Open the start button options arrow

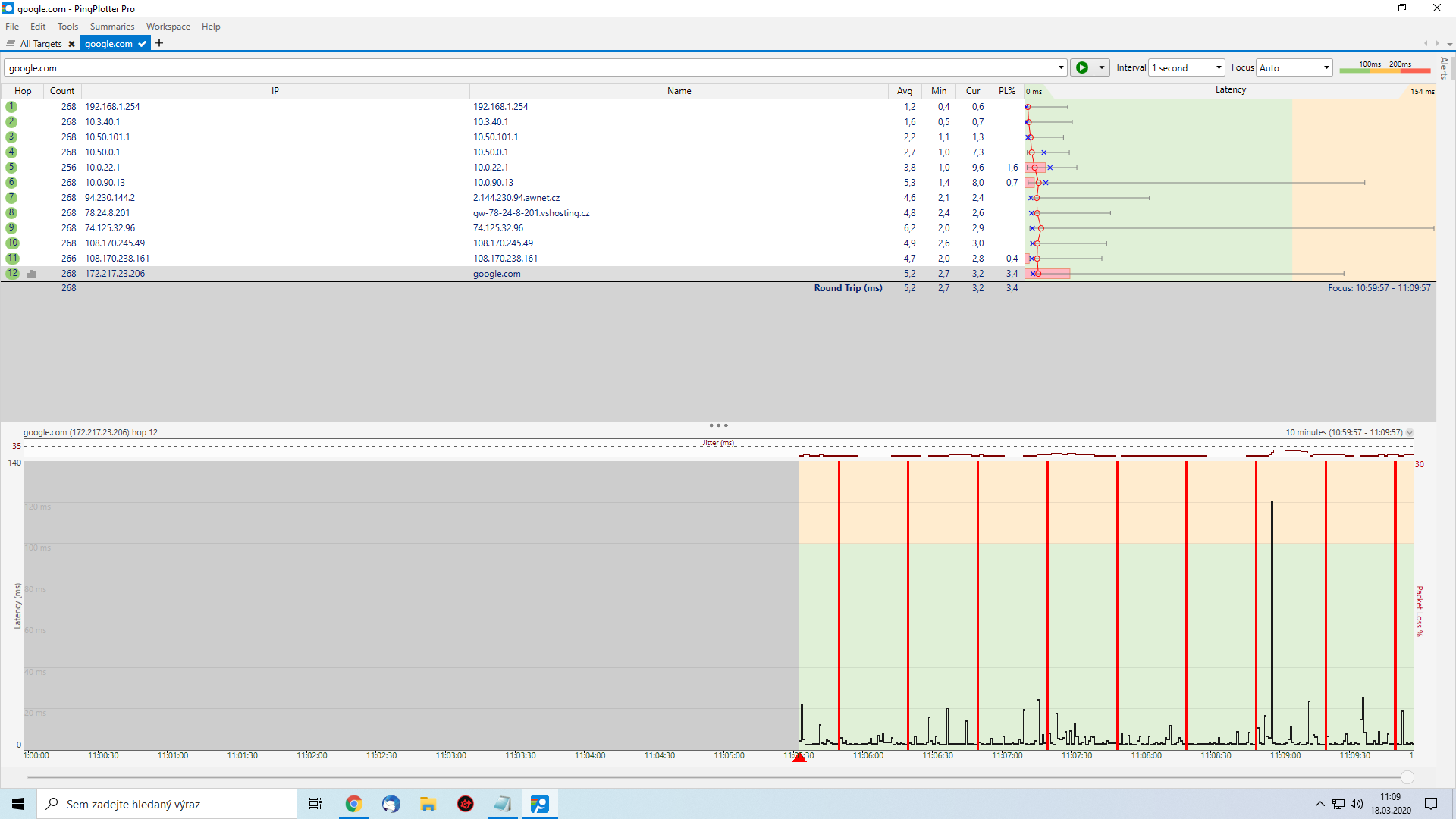coord(1102,67)
